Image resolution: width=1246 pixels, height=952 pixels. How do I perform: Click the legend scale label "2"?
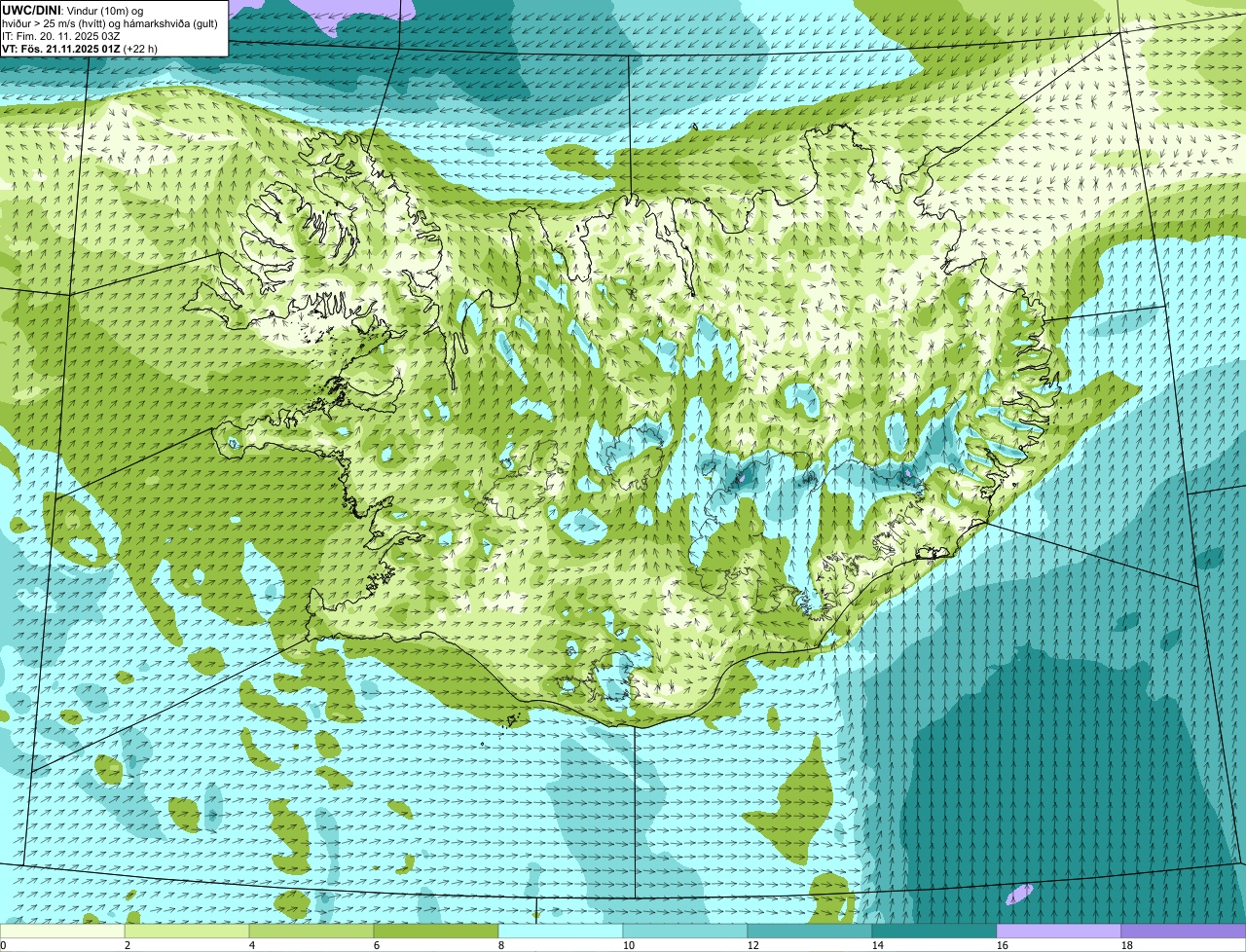(128, 945)
